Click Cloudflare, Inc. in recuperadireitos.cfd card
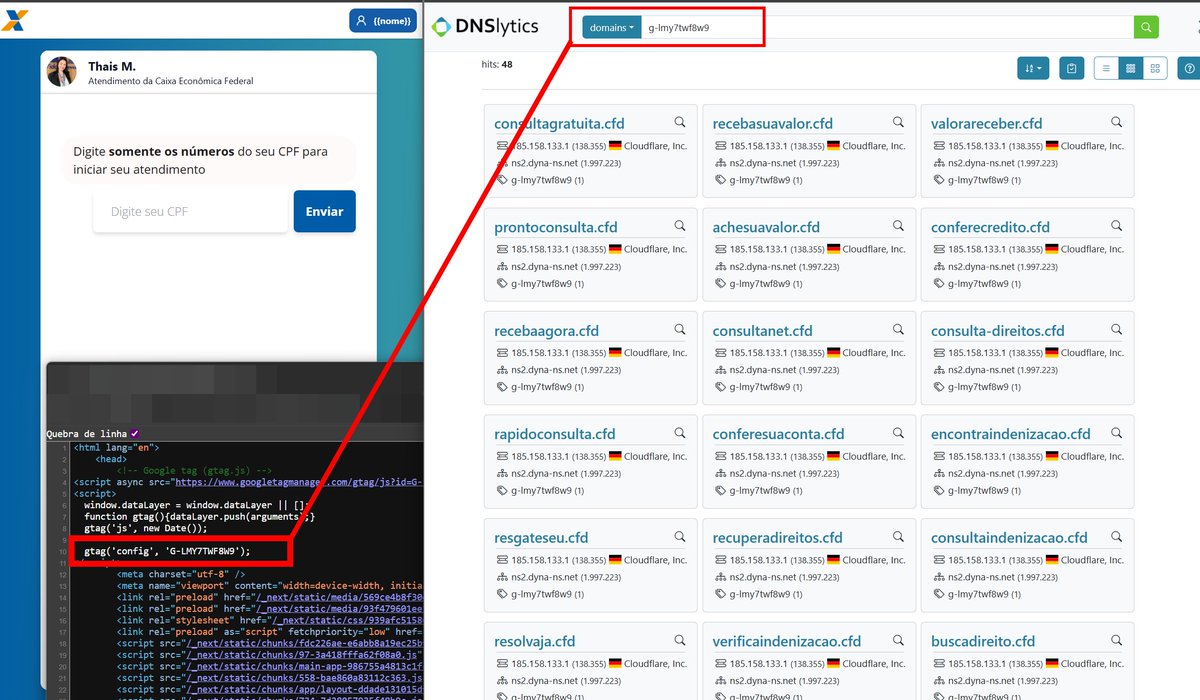The height and width of the screenshot is (700, 1200). click(x=874, y=560)
